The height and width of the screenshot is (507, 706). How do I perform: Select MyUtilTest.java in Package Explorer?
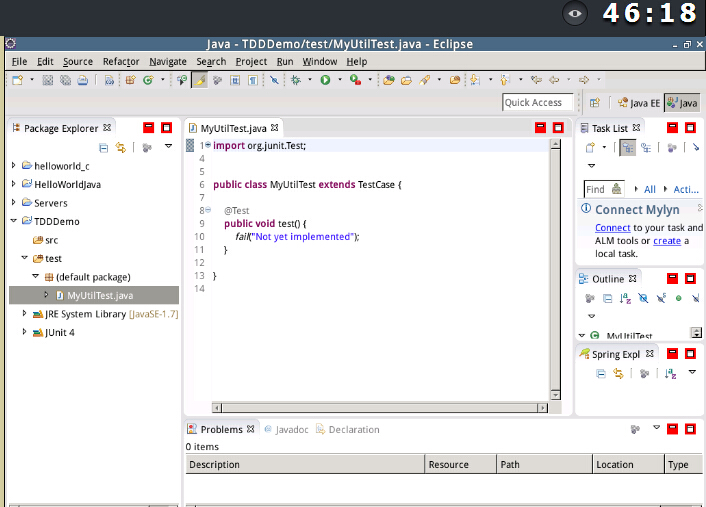coord(94,295)
